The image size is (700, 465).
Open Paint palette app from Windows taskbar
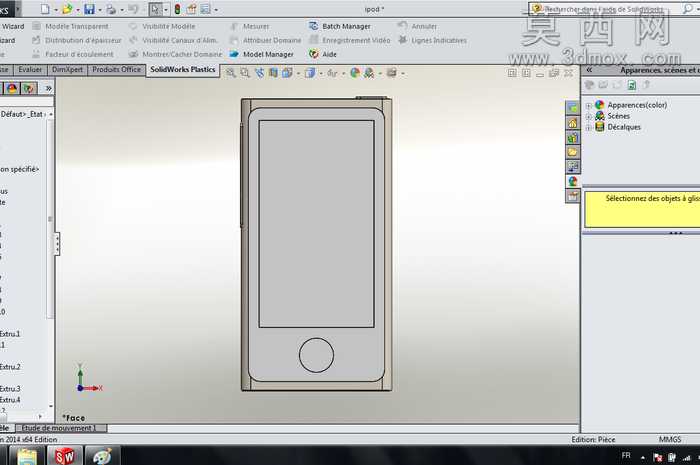click(x=102, y=456)
